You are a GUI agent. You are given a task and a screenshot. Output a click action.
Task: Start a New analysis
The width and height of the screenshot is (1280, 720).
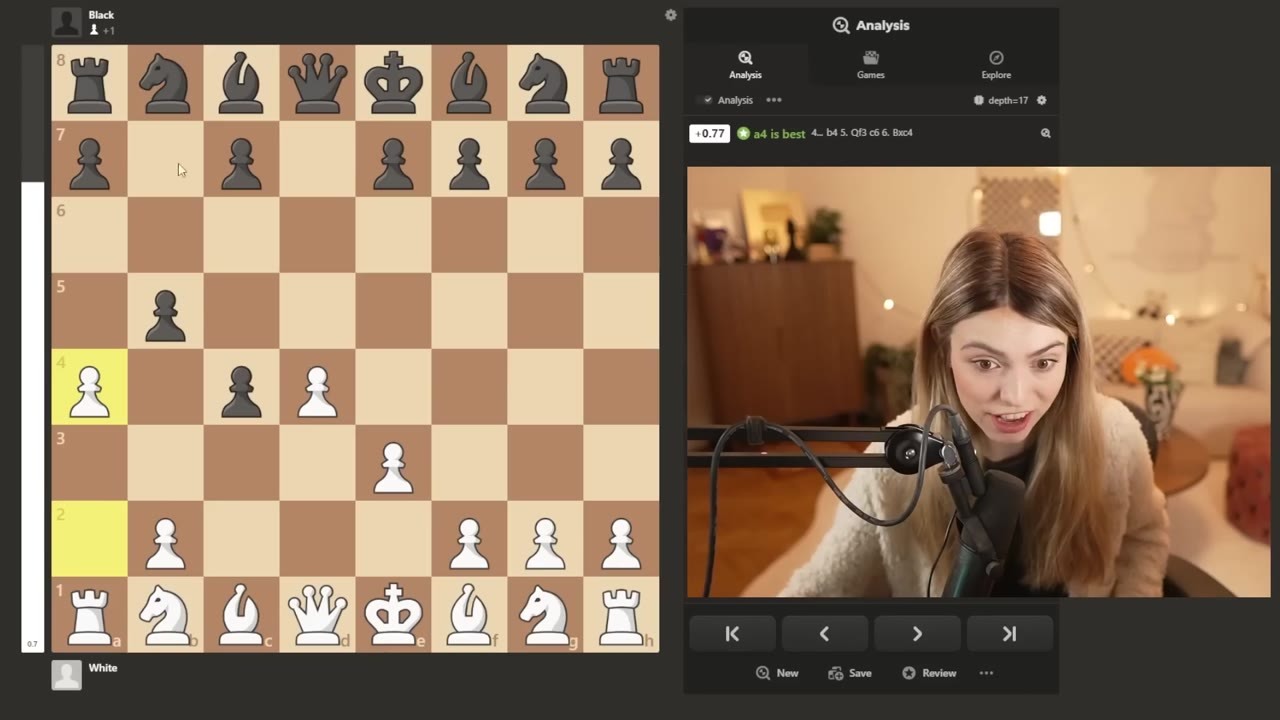pyautogui.click(x=777, y=673)
